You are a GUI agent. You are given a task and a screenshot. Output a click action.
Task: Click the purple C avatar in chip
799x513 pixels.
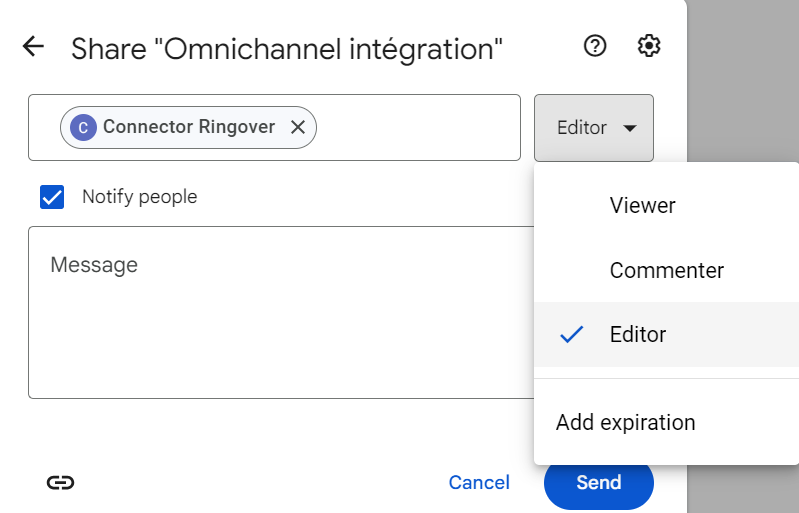coord(83,127)
